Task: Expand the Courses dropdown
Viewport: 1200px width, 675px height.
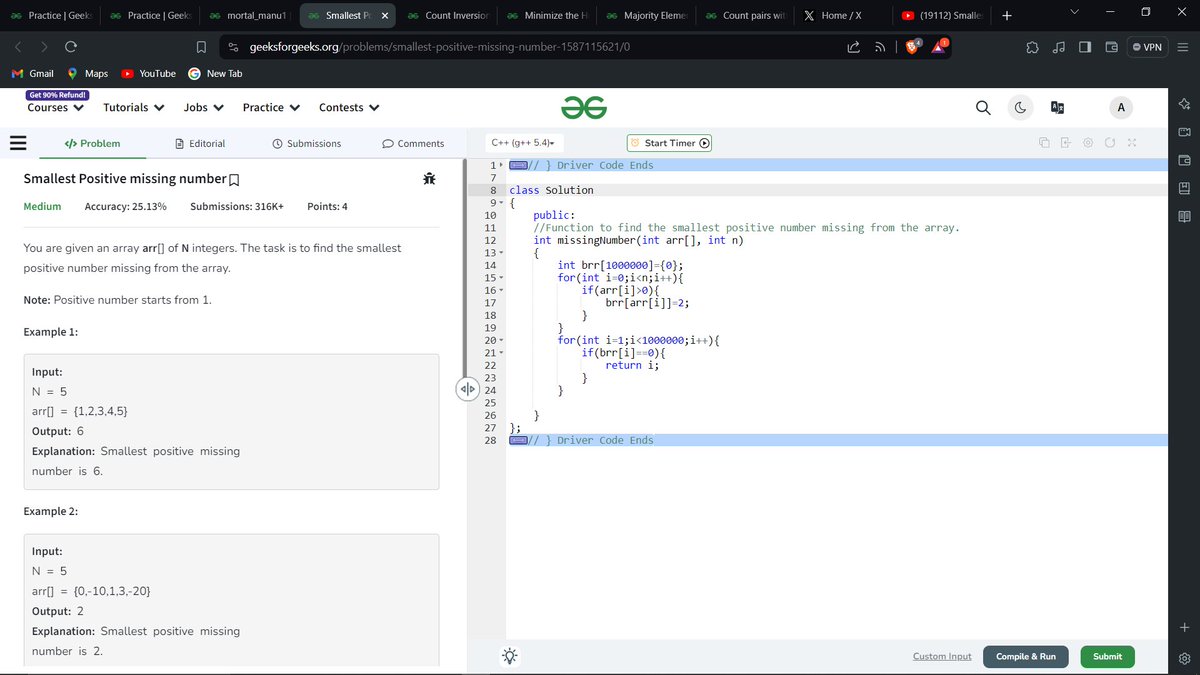Action: click(x=55, y=108)
